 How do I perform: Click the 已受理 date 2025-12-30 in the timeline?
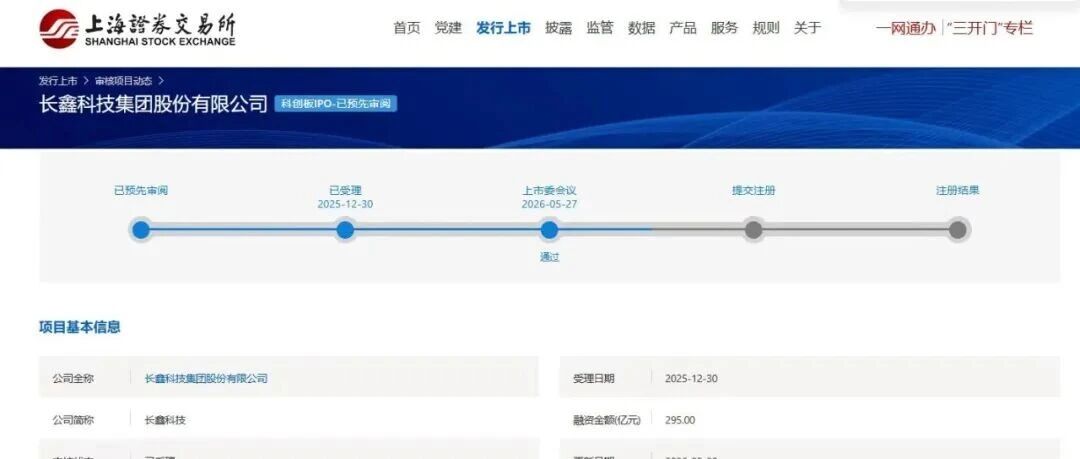(x=345, y=205)
